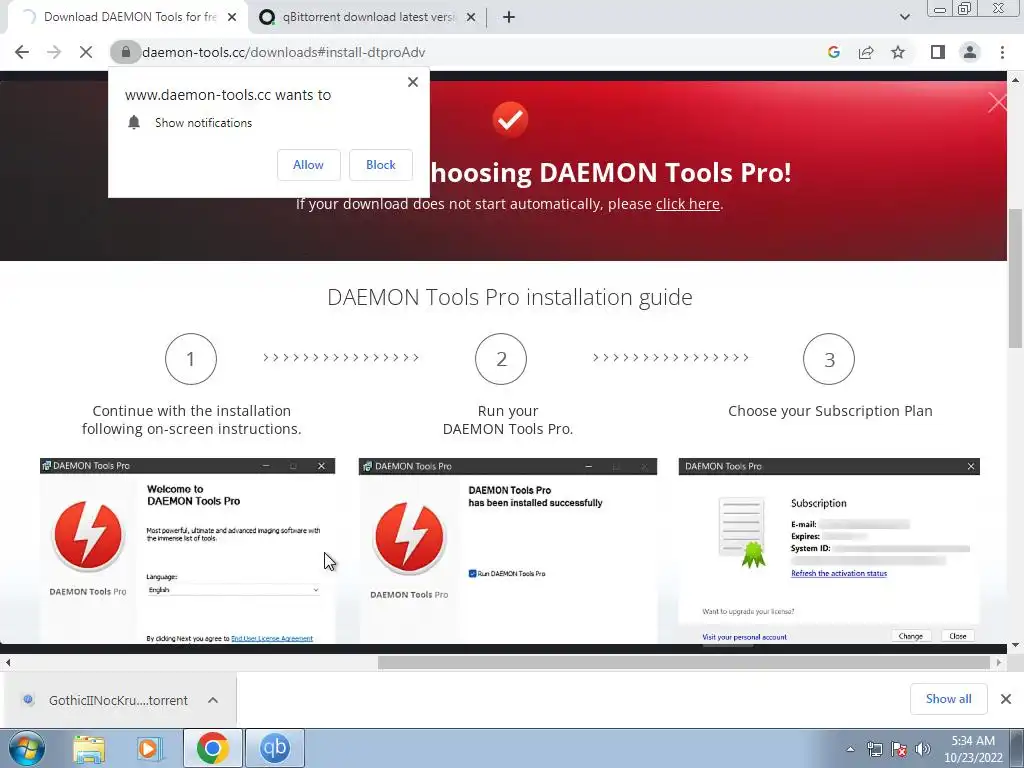Open qBittorrent from the taskbar

(x=275, y=748)
